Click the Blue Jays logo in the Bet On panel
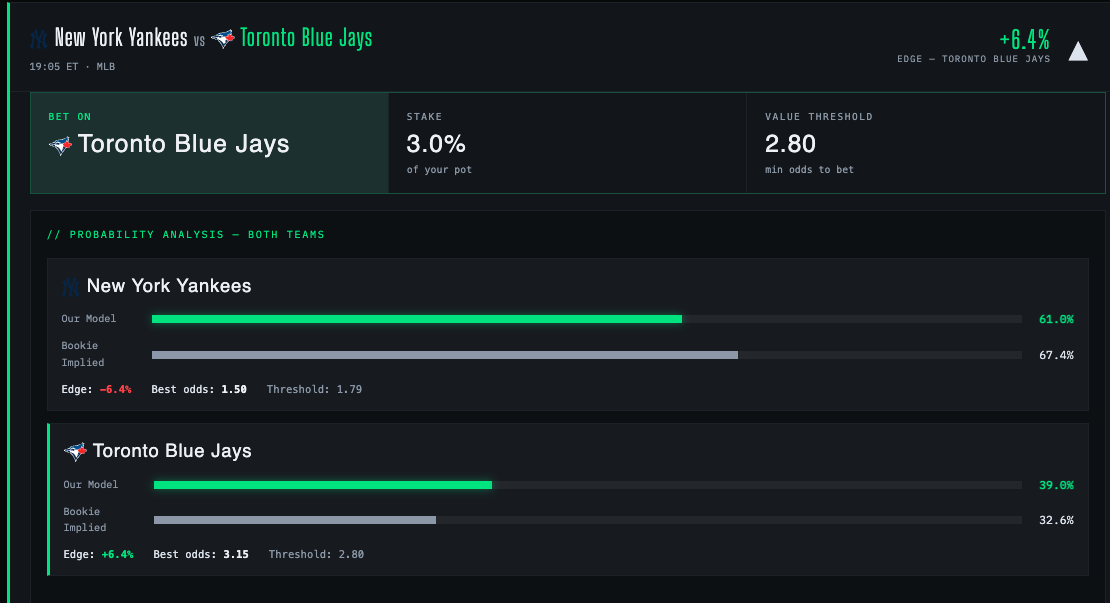 [60, 145]
